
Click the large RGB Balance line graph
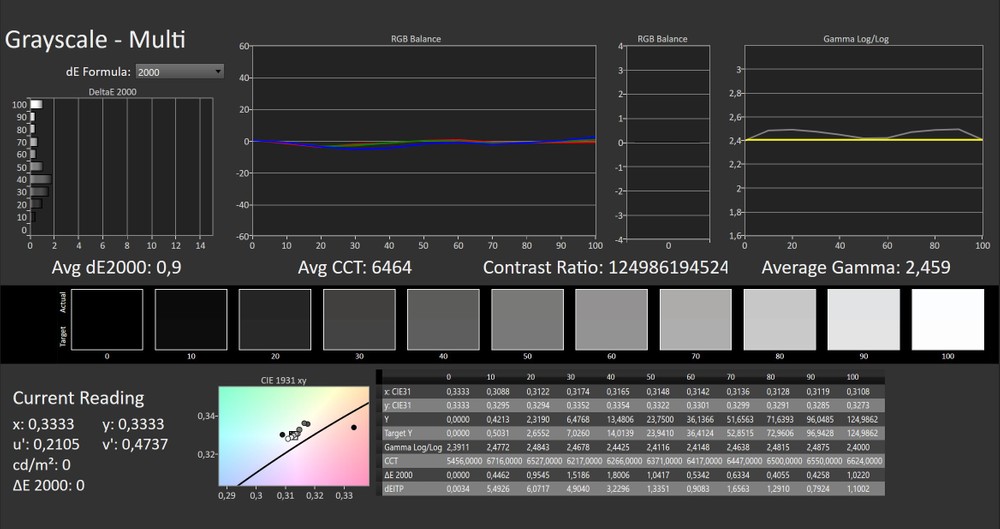click(x=423, y=140)
